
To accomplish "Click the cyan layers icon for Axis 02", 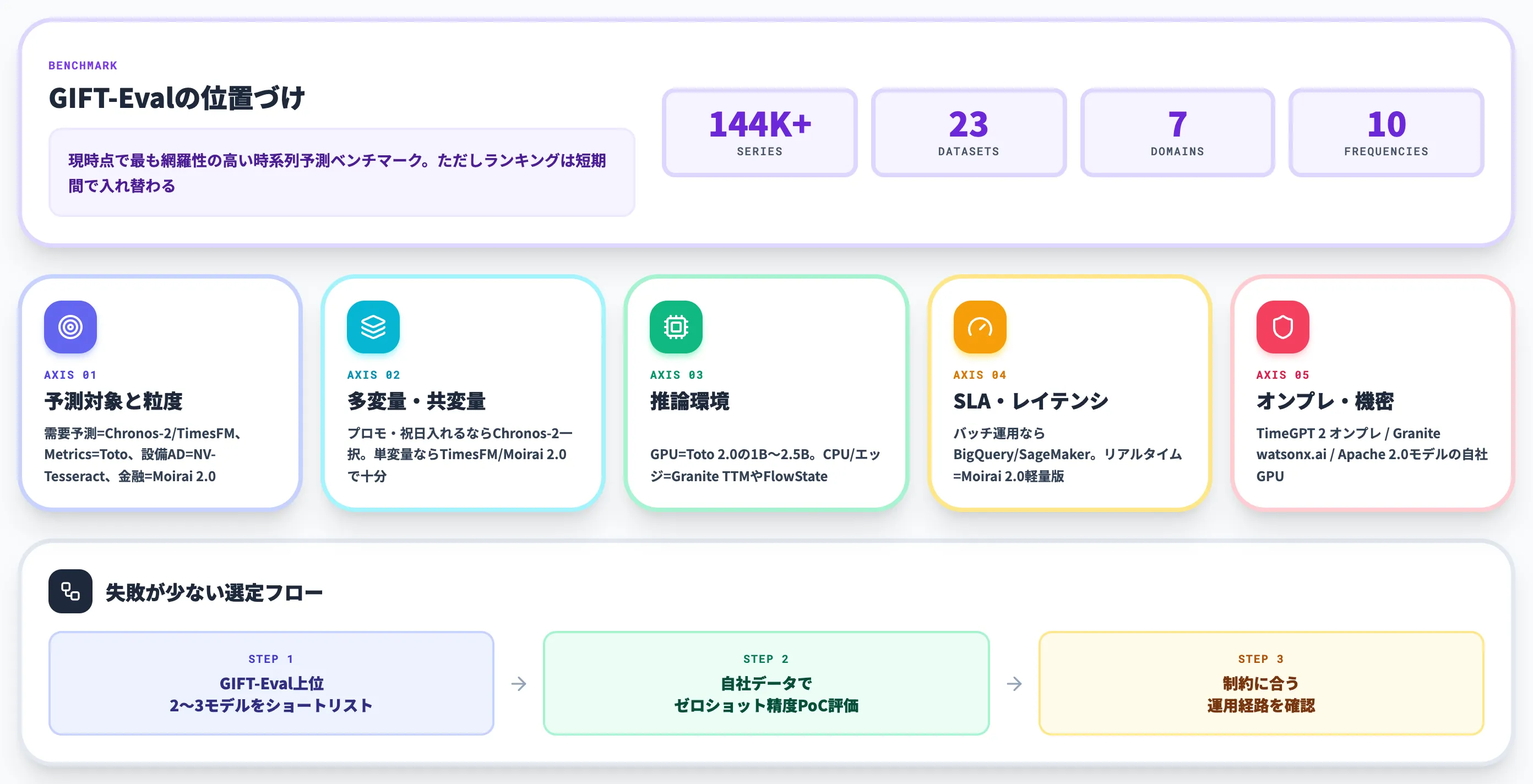I will pyautogui.click(x=373, y=326).
